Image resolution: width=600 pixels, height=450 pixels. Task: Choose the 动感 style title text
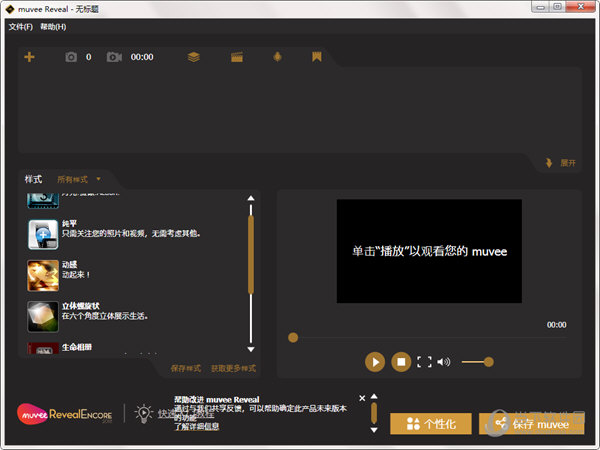[69, 264]
